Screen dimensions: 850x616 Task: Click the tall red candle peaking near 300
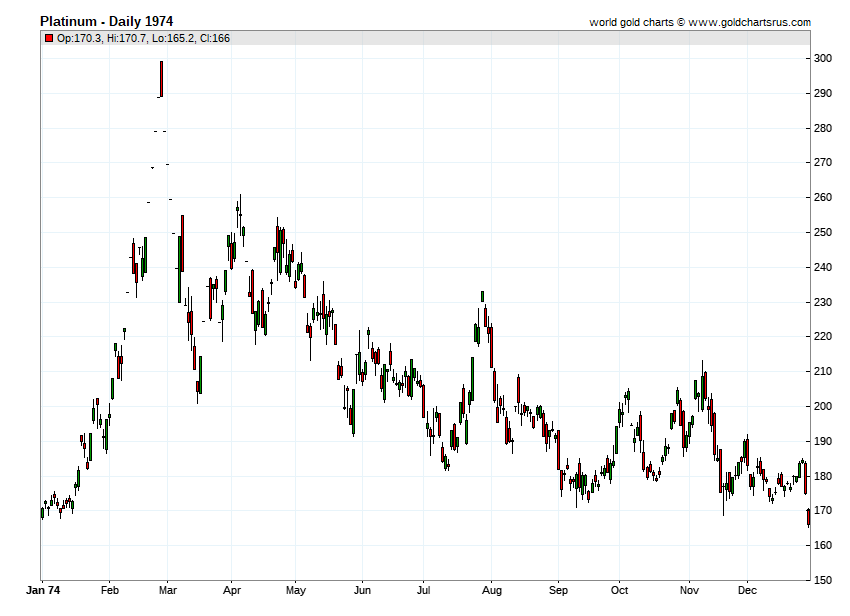coord(162,79)
